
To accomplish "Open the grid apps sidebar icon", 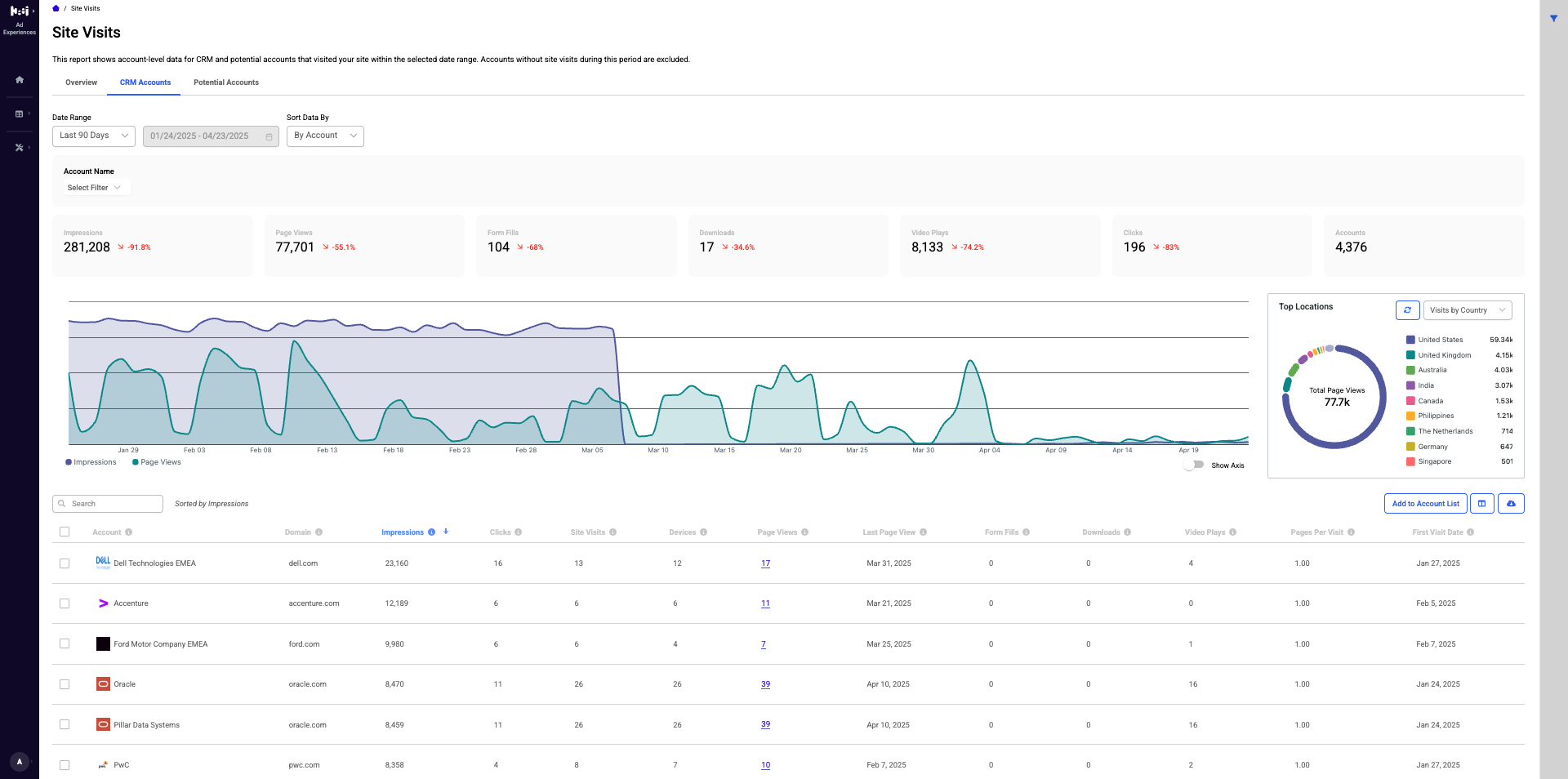I will pos(19,114).
